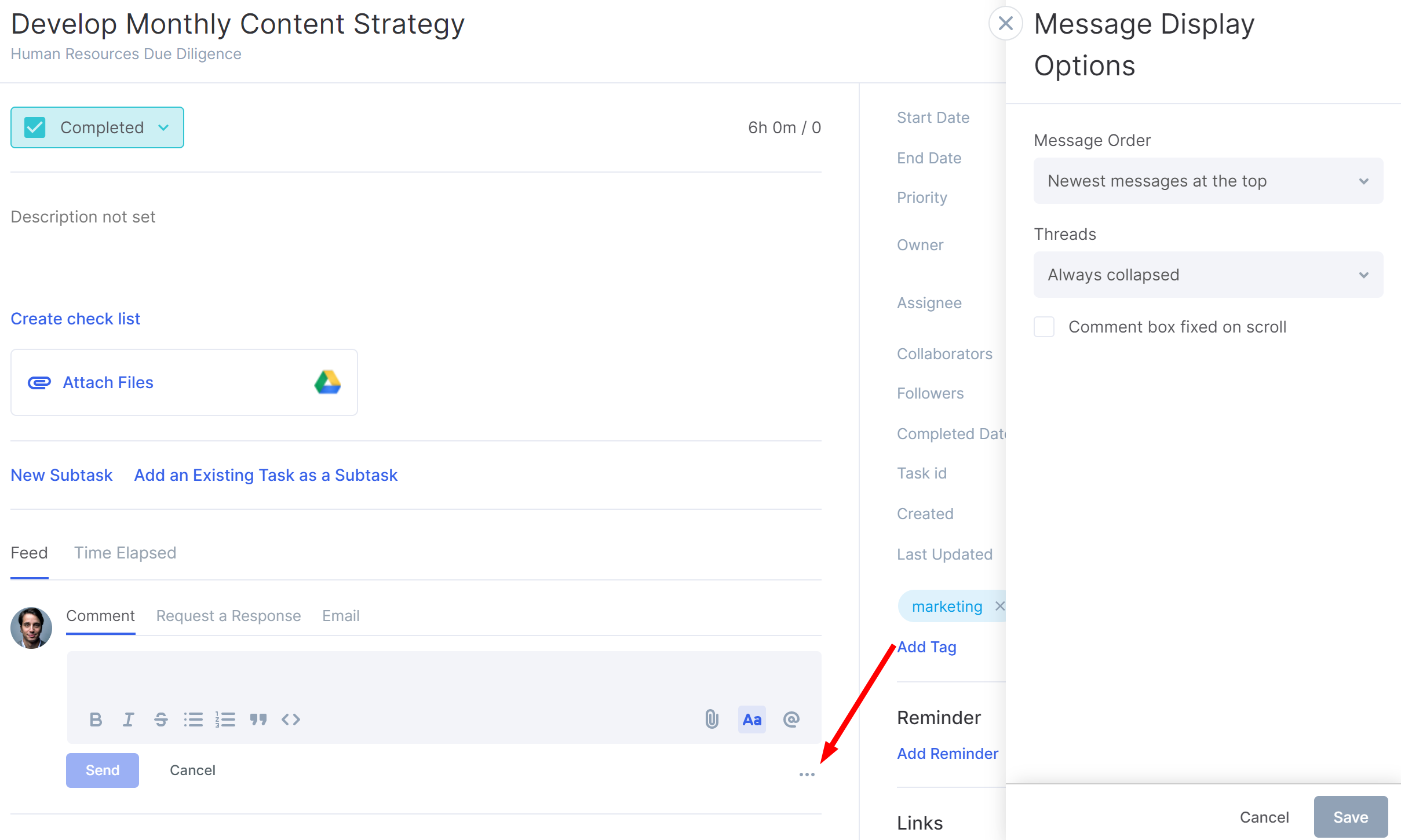This screenshot has height=840, width=1401.
Task: Click the Collaborators field label
Action: (944, 354)
